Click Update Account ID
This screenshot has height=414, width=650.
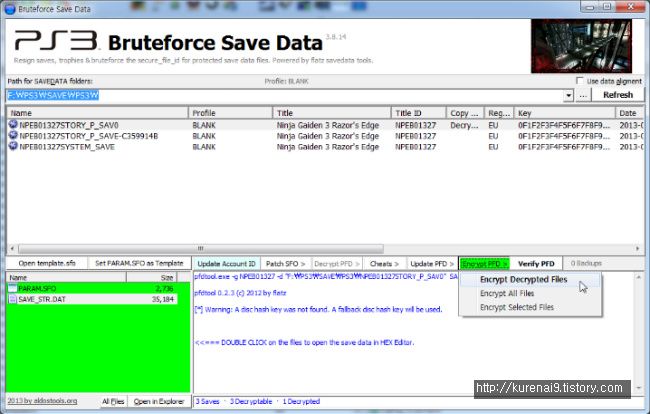point(226,264)
